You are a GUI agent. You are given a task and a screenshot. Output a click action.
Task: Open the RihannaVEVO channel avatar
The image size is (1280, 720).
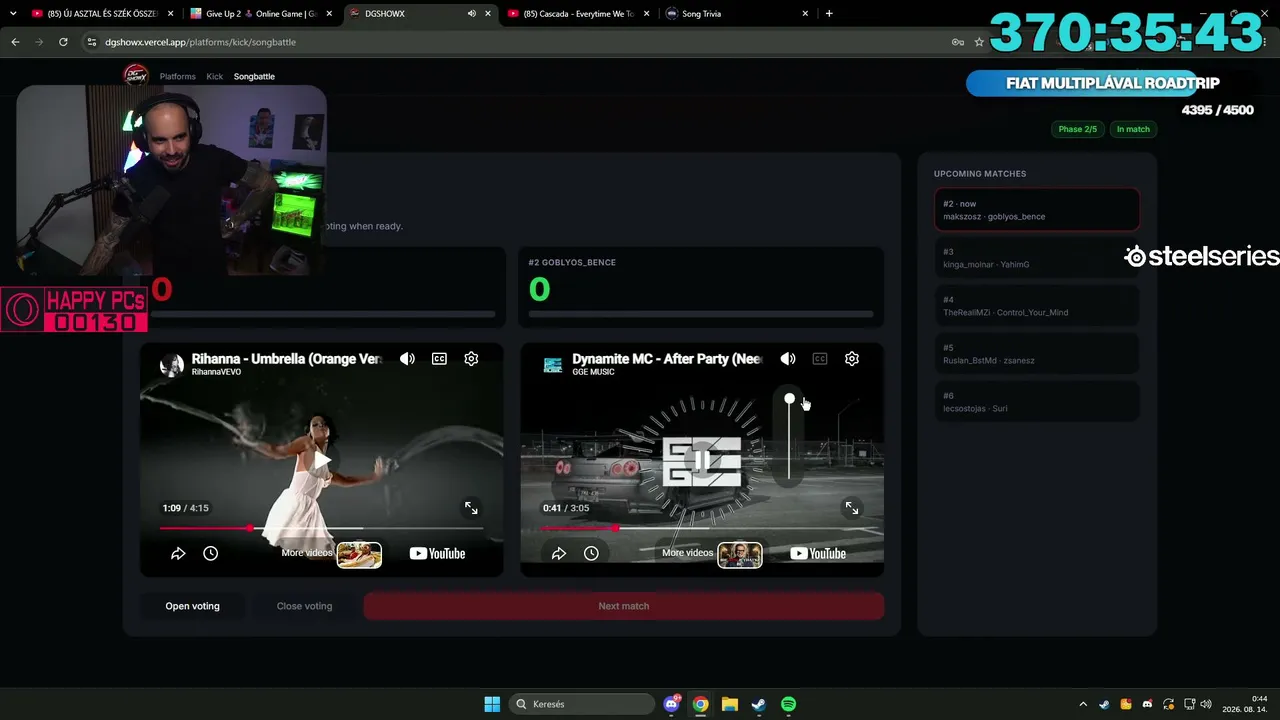(172, 365)
